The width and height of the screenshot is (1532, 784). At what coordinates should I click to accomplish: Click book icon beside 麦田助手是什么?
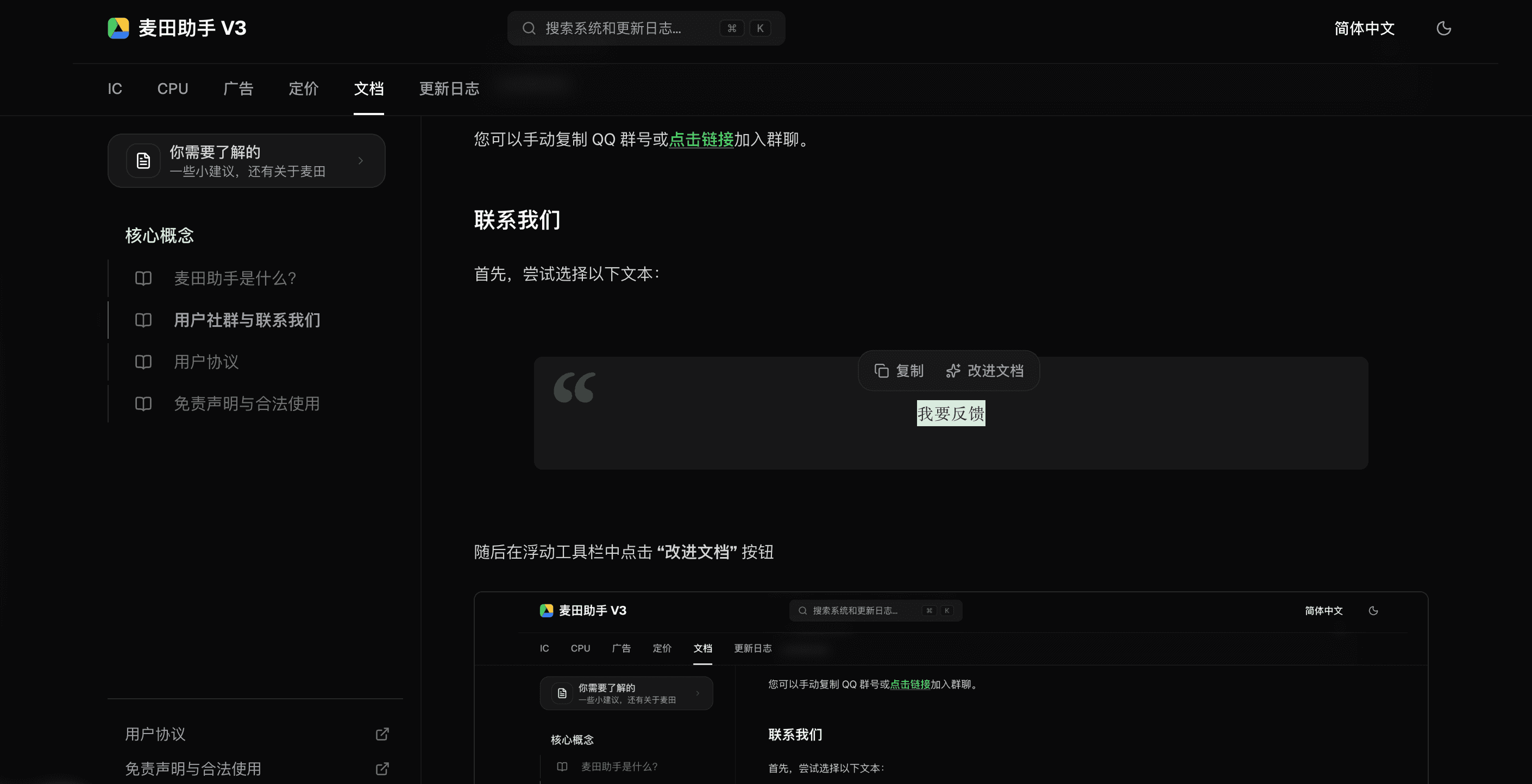pos(143,278)
